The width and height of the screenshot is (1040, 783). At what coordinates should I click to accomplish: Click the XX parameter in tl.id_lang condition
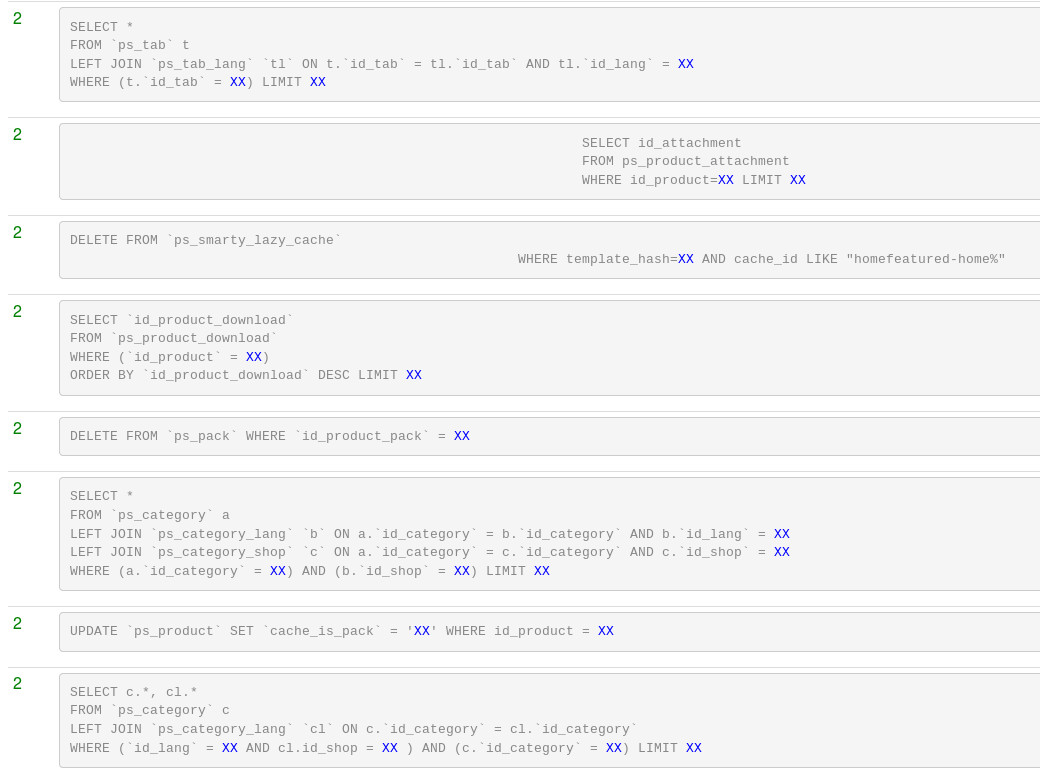pos(685,63)
